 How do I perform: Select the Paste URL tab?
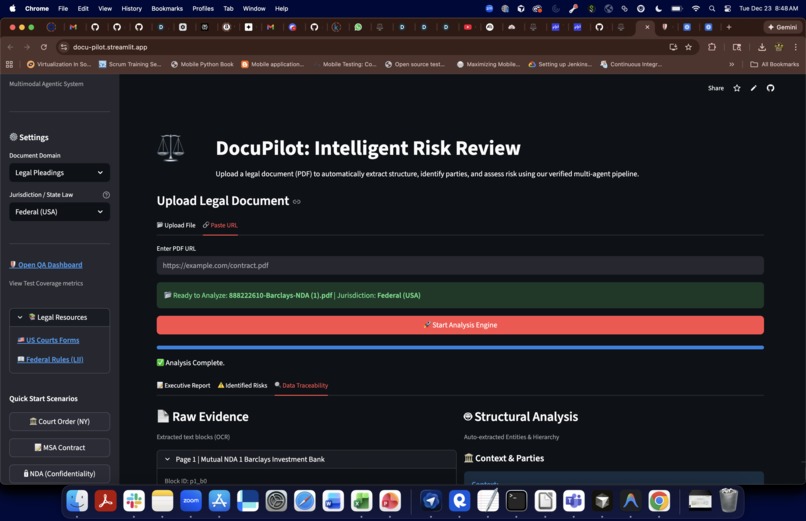point(220,225)
